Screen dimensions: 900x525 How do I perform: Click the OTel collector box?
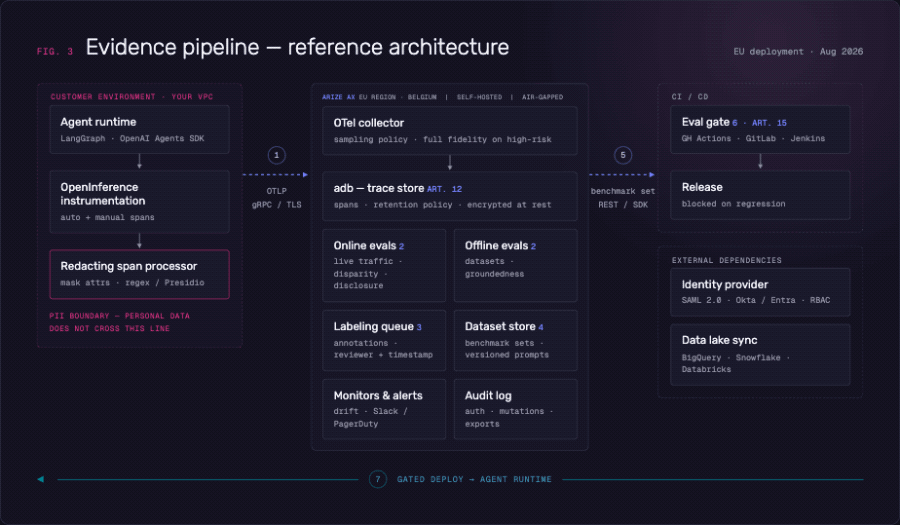(449, 131)
